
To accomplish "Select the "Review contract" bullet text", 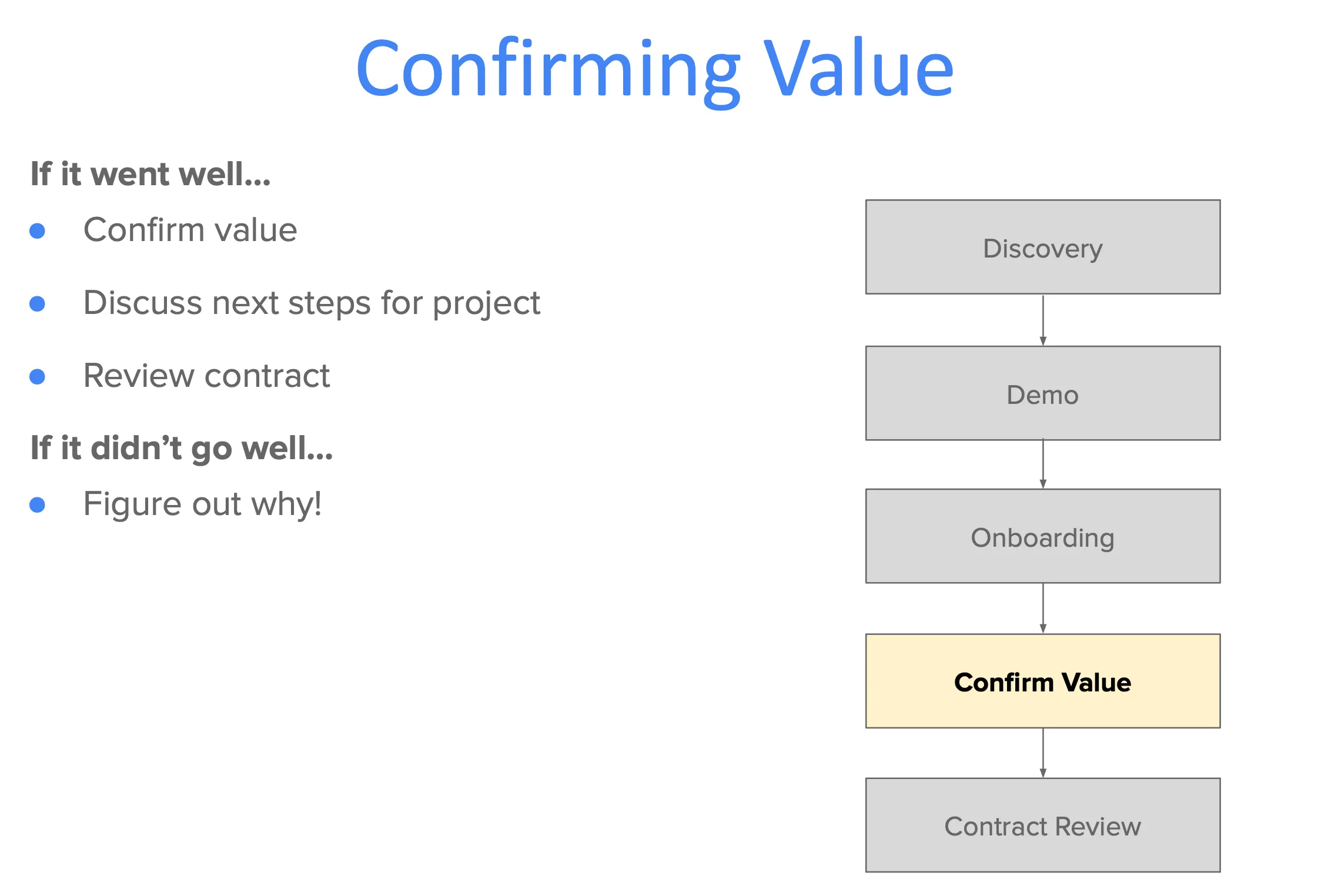I will pos(206,376).
